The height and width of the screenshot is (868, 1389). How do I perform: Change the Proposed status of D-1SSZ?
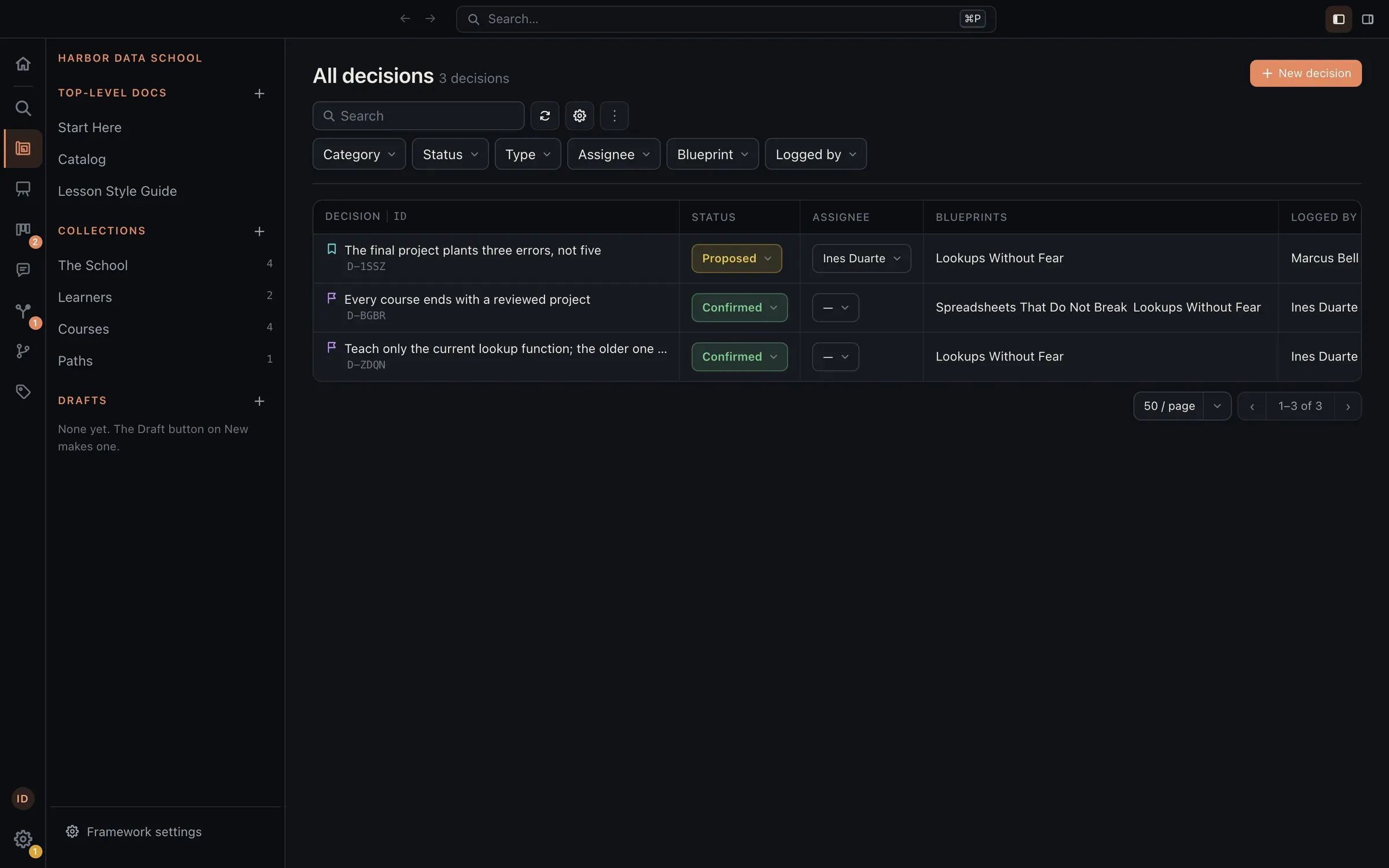(736, 258)
